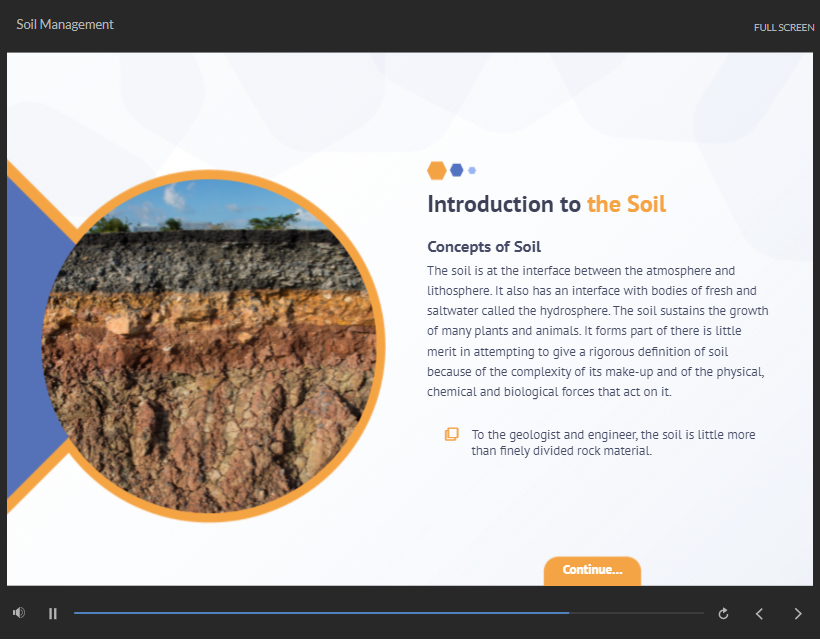Click the Soil Management course title
Image resolution: width=820 pixels, height=640 pixels.
pos(65,25)
